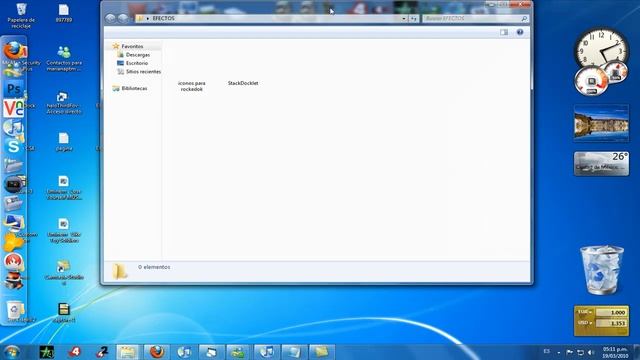Viewport: 640px width, 360px height.
Task: Launch Skype from the side dock
Action: click(13, 146)
